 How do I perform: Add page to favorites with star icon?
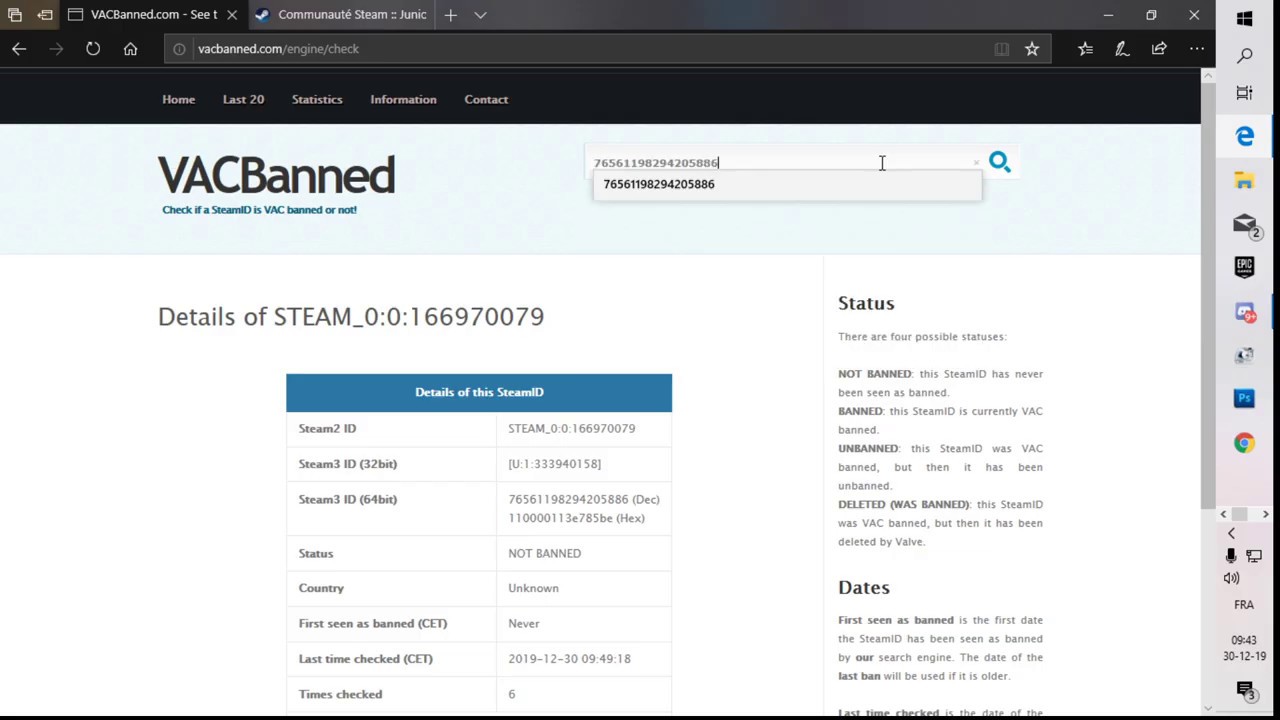1032,48
